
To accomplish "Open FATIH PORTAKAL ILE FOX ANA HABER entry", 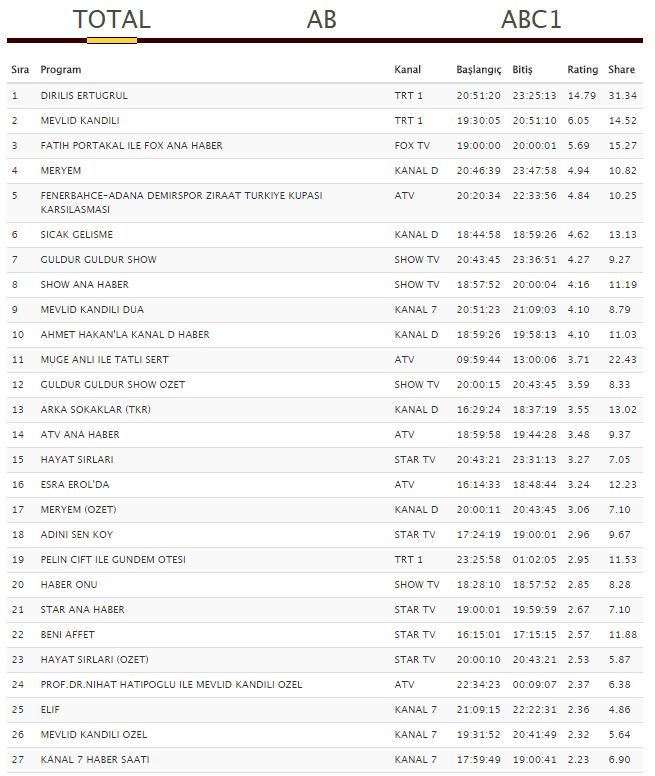I will (131, 146).
